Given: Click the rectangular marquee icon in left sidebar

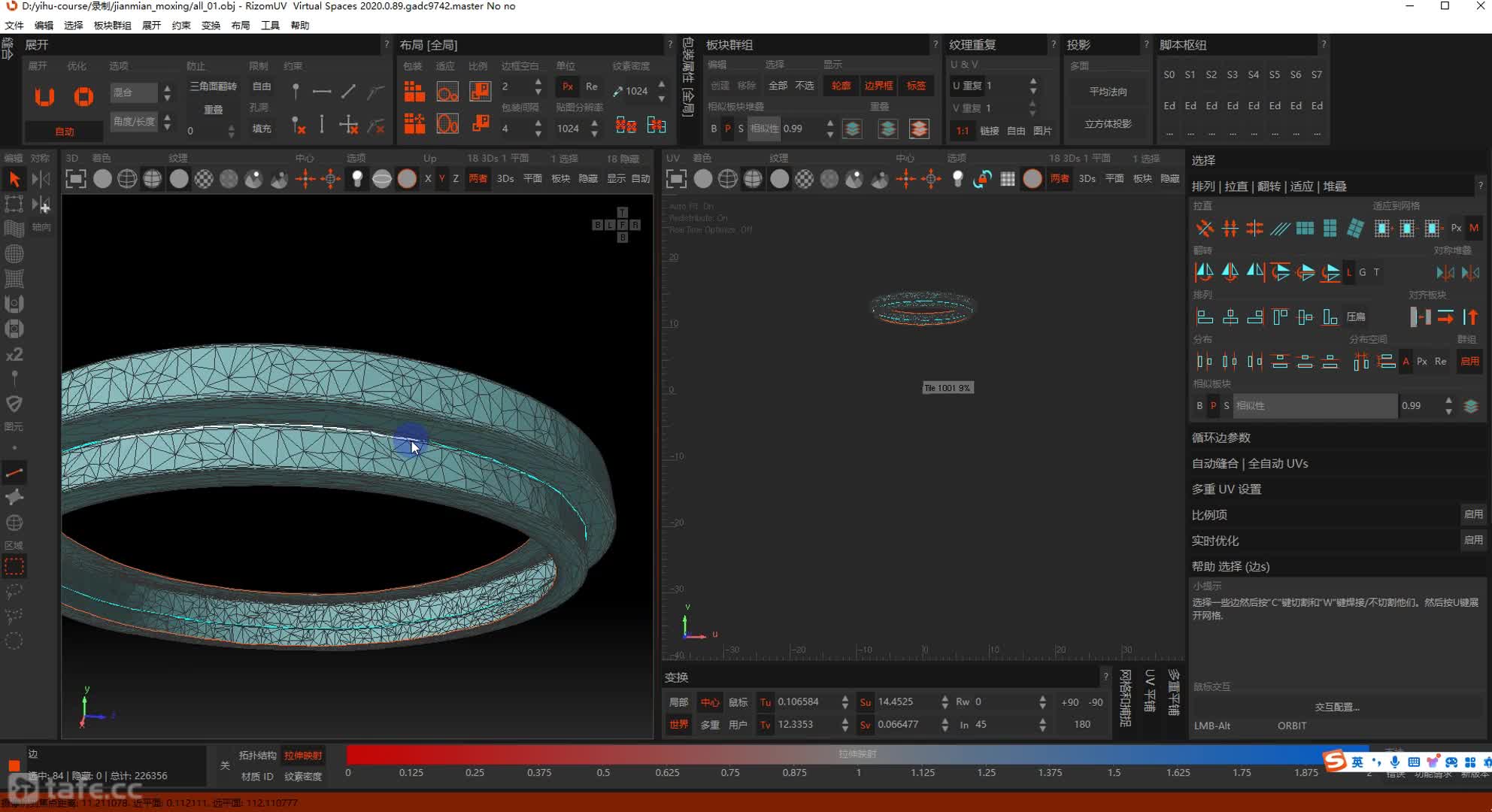Looking at the screenshot, I should tap(14, 566).
